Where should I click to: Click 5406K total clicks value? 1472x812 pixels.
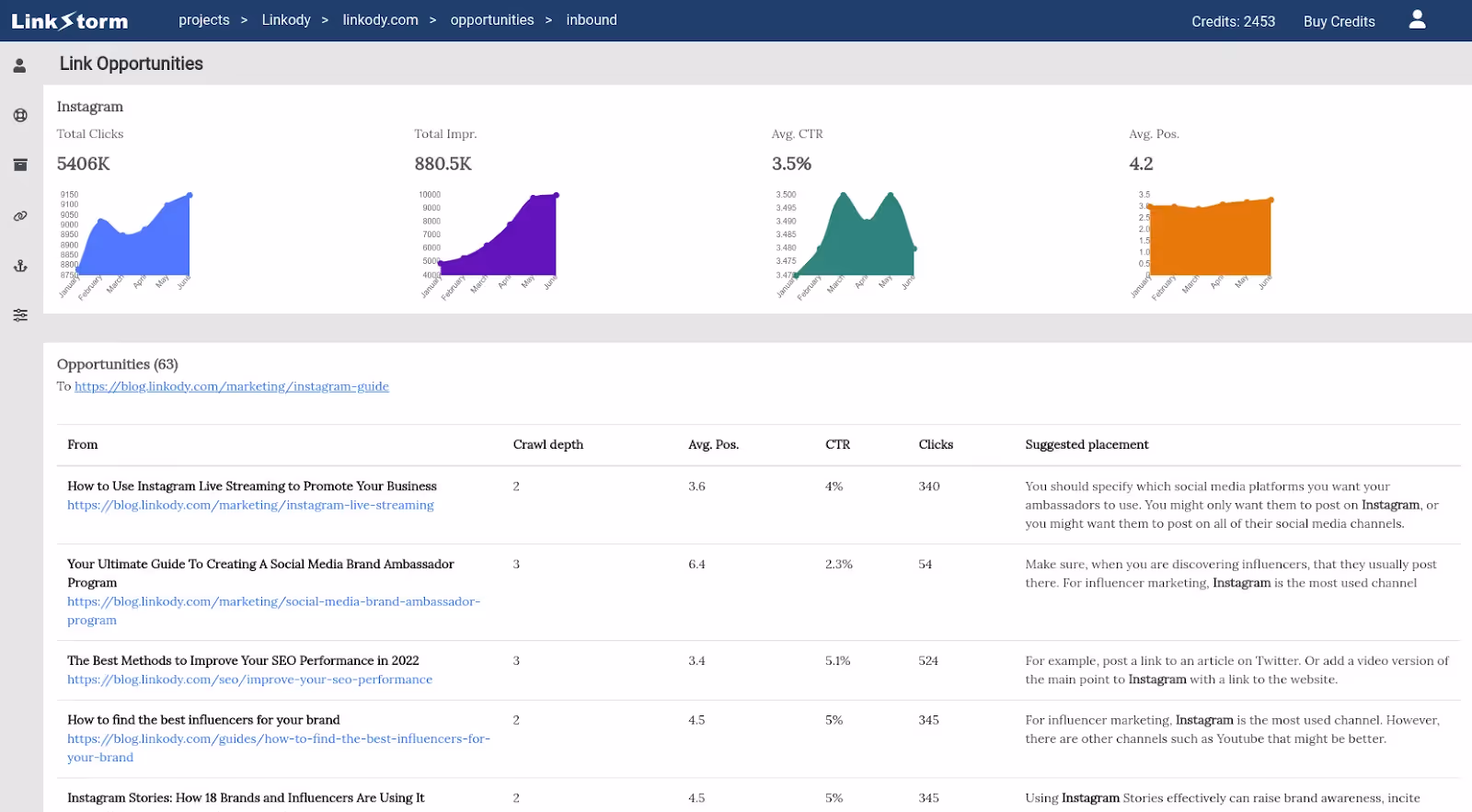tap(84, 164)
